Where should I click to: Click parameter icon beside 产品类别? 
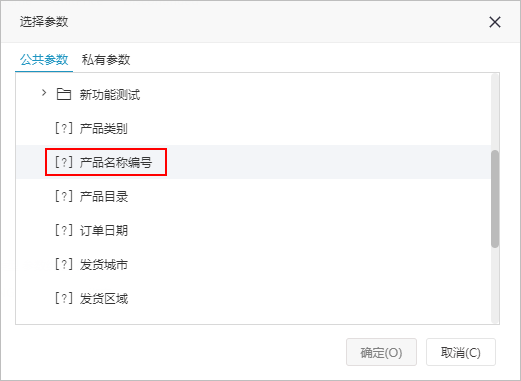(64, 128)
